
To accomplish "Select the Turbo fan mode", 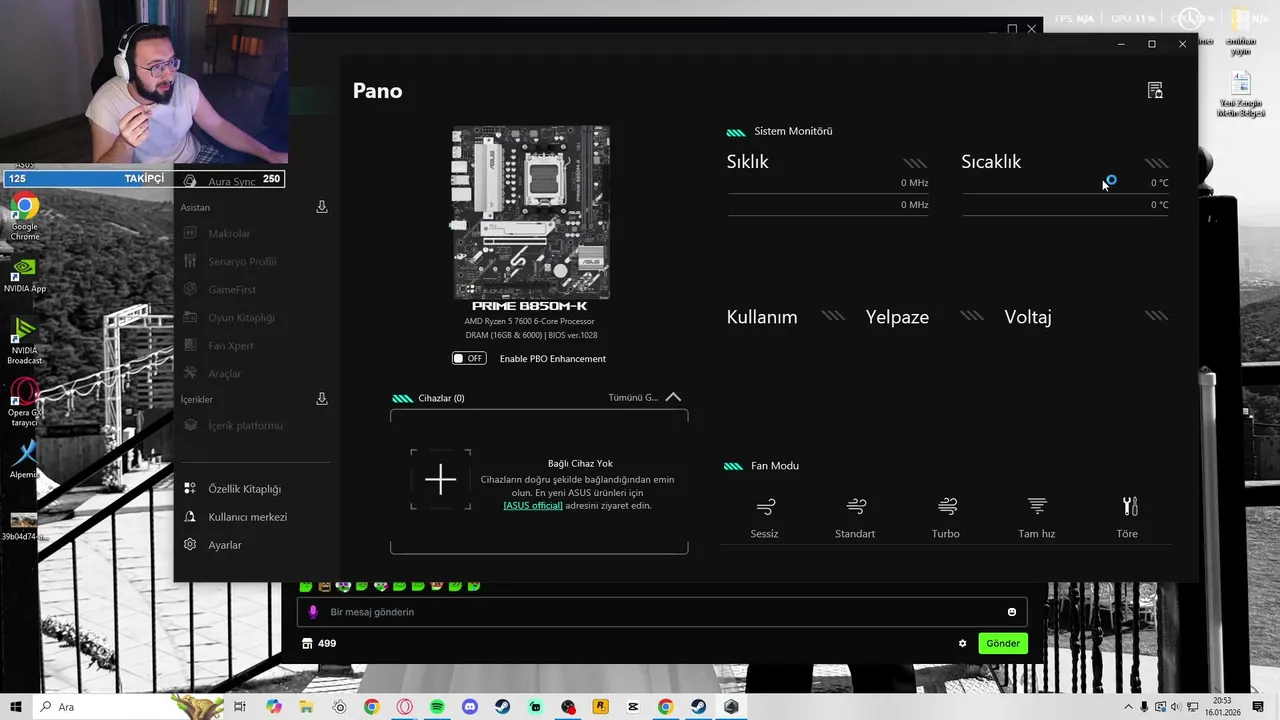I will pyautogui.click(x=946, y=517).
